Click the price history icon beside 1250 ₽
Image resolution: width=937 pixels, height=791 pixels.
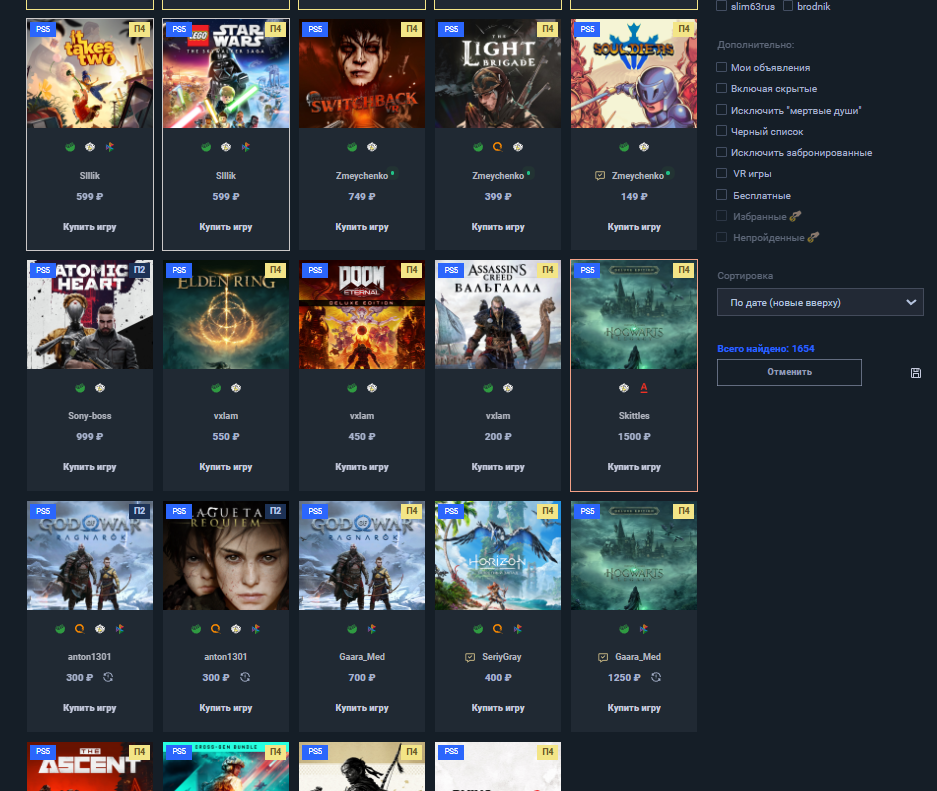point(656,677)
